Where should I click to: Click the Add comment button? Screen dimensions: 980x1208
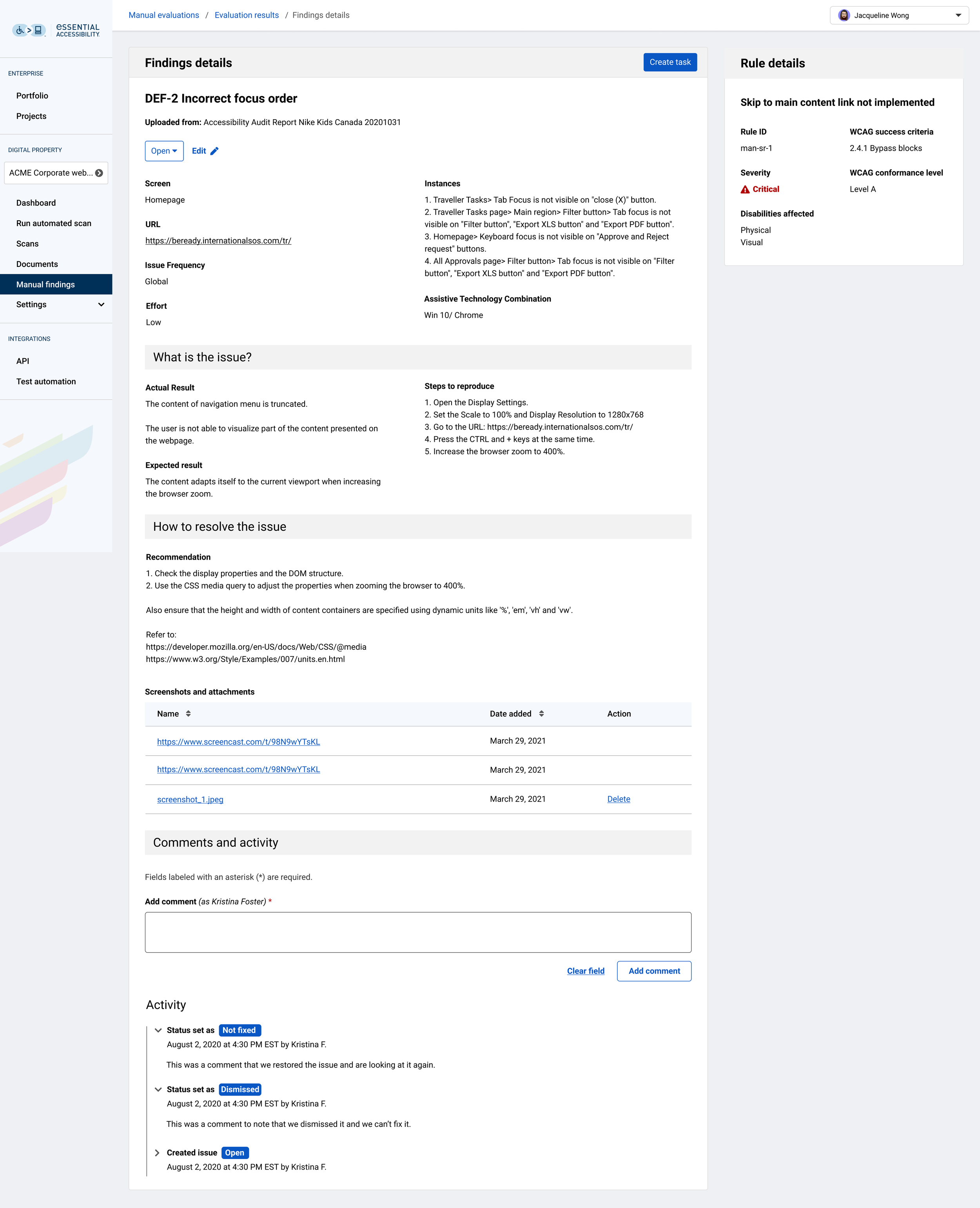pos(654,971)
